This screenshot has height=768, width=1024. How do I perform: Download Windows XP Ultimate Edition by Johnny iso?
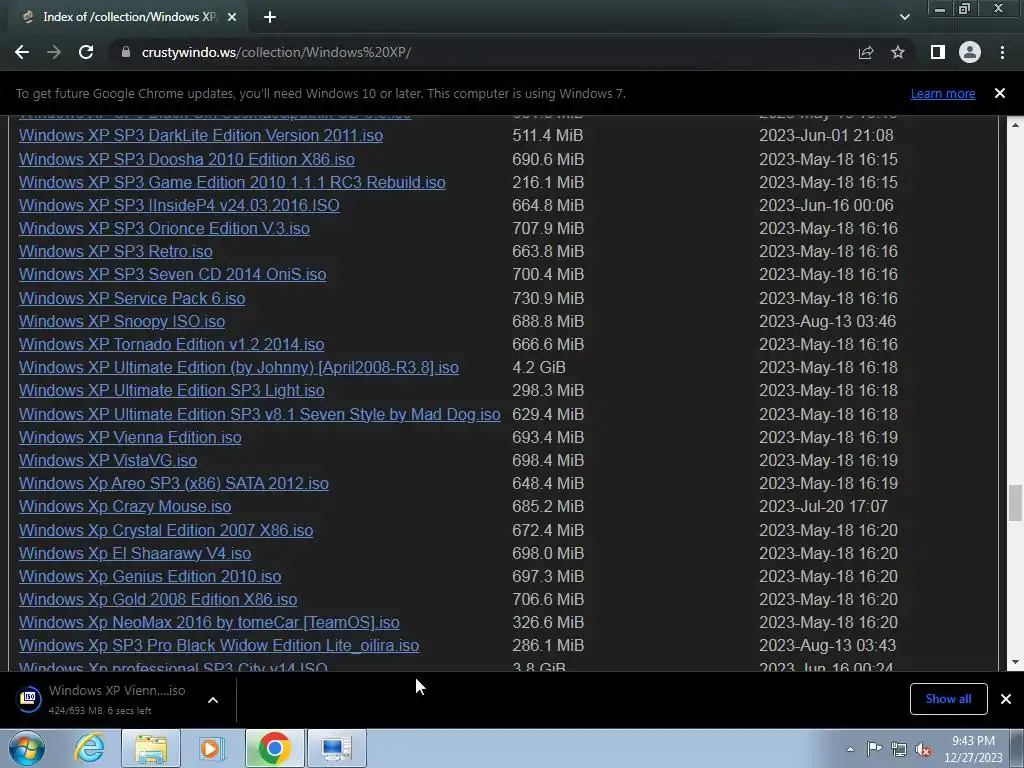[238, 367]
